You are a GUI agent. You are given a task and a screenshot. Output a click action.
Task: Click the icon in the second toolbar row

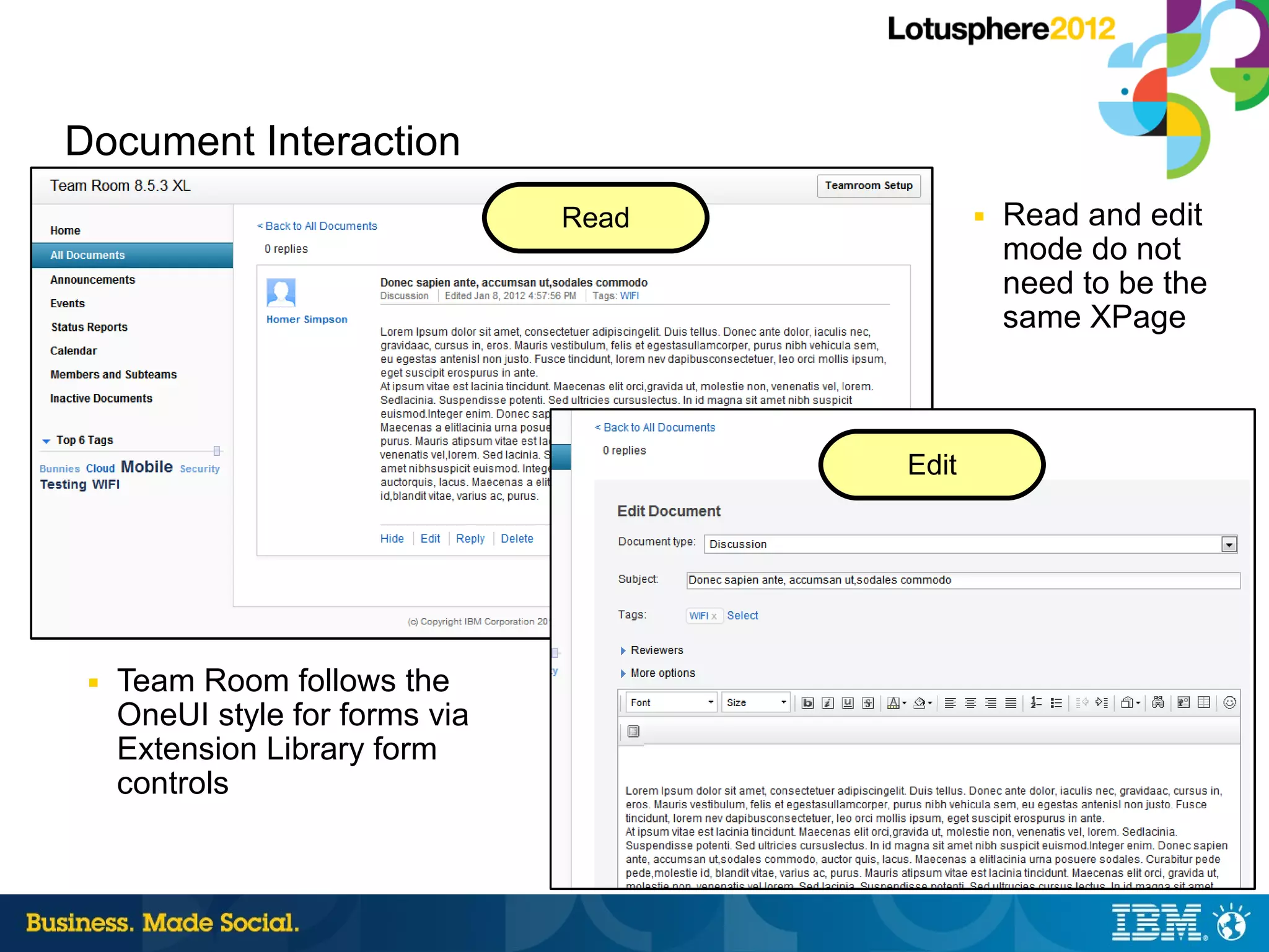point(633,731)
